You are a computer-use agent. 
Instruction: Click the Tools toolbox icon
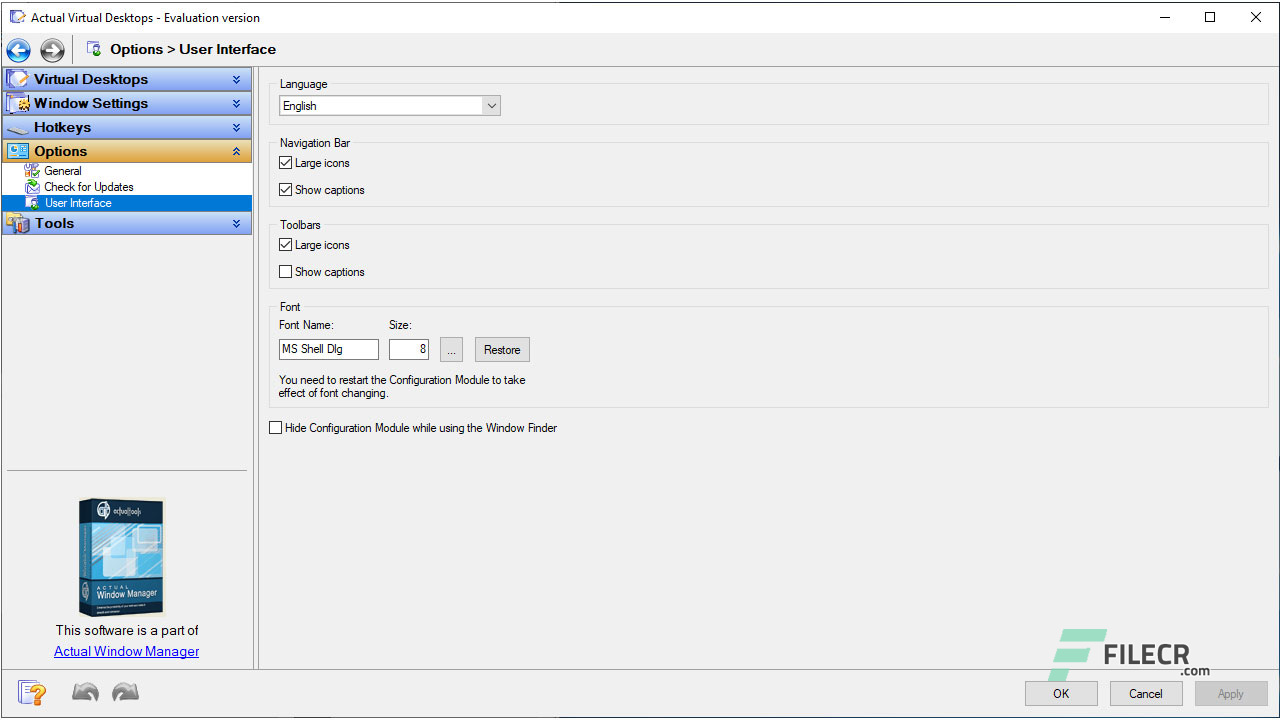pyautogui.click(x=18, y=223)
